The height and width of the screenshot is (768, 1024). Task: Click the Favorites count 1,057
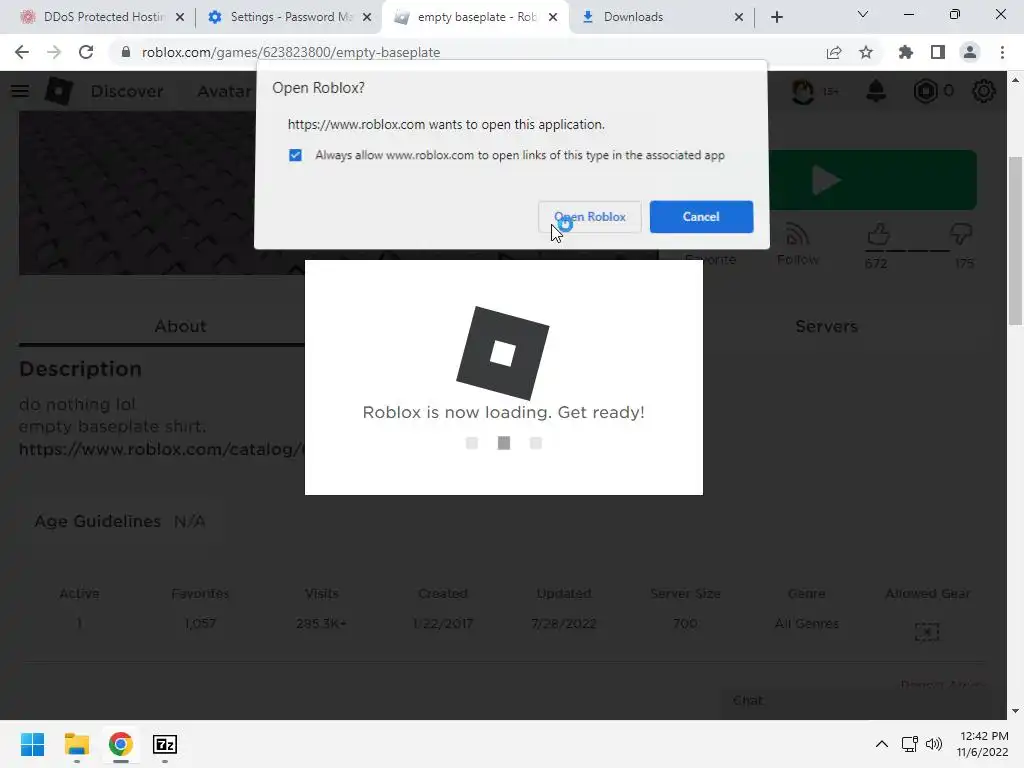[200, 624]
